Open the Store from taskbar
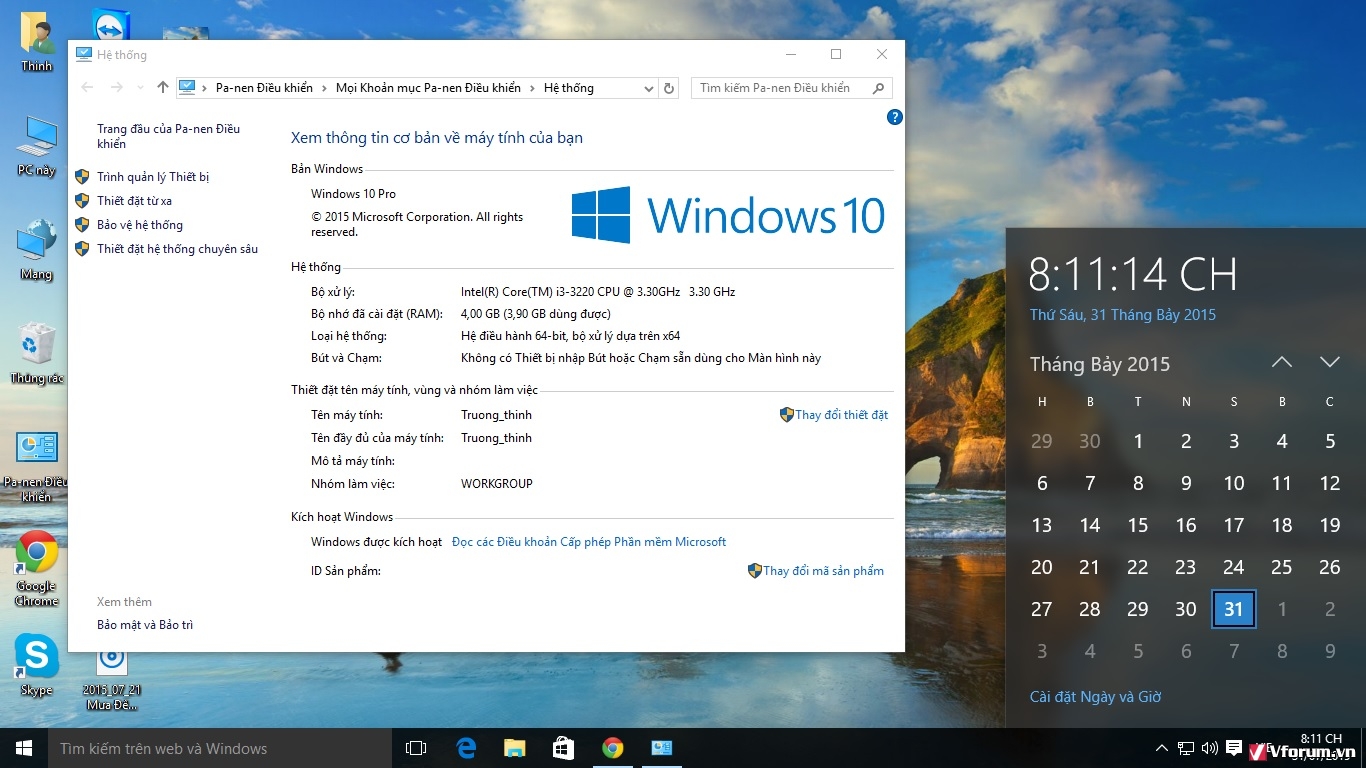The image size is (1366, 768). pos(564,748)
